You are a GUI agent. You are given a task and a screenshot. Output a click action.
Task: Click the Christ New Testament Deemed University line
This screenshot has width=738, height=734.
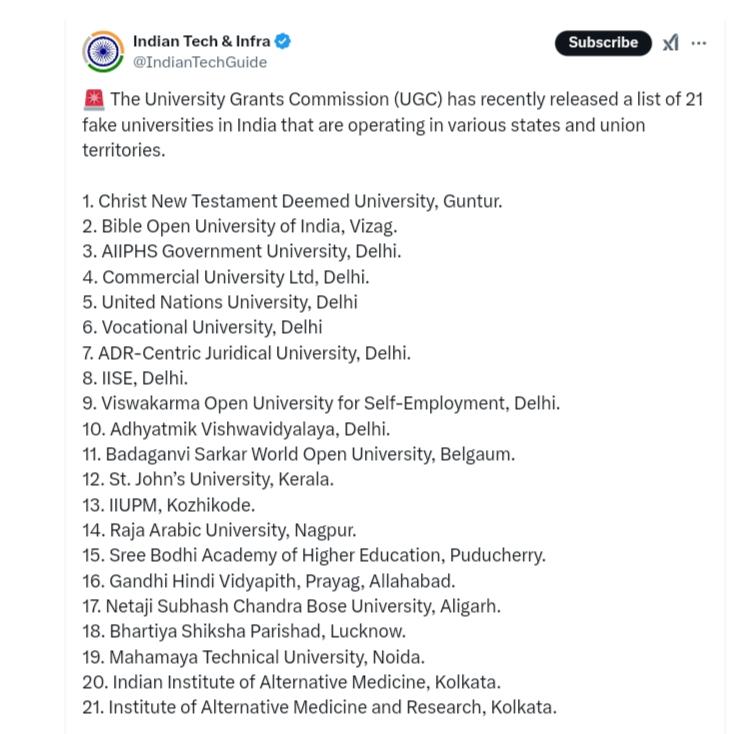point(292,201)
